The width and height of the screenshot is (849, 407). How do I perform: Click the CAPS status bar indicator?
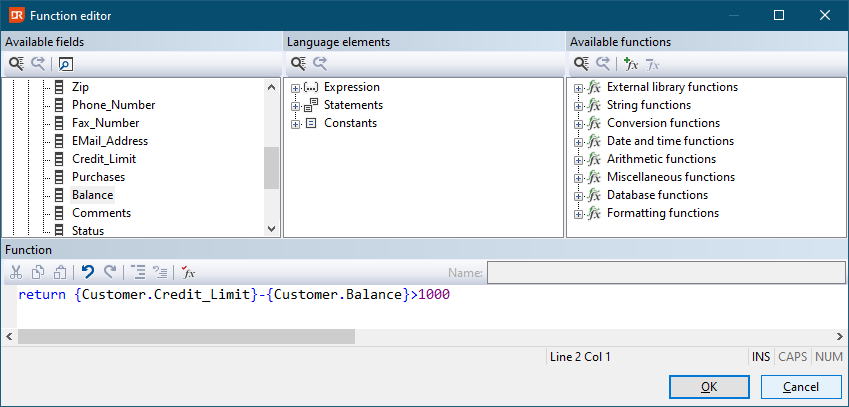(x=793, y=357)
